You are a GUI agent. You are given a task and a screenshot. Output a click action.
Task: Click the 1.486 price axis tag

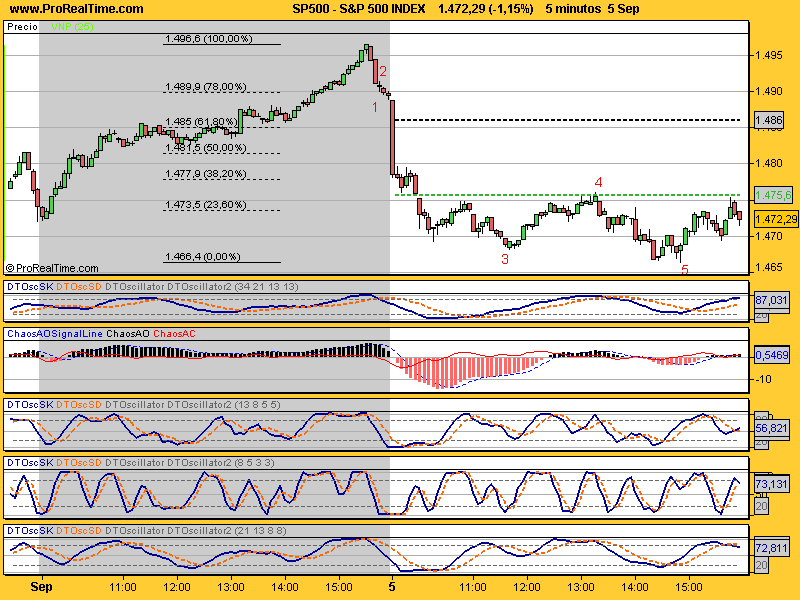(769, 120)
